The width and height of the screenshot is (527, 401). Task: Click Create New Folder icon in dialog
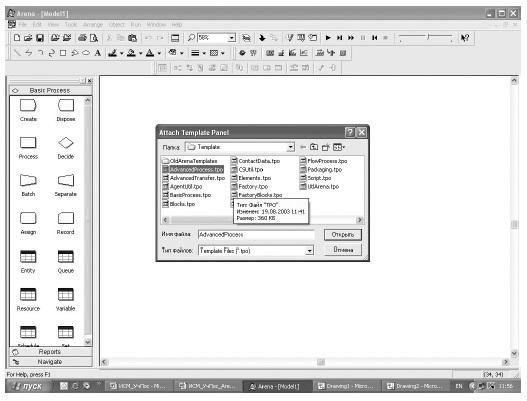click(x=325, y=147)
